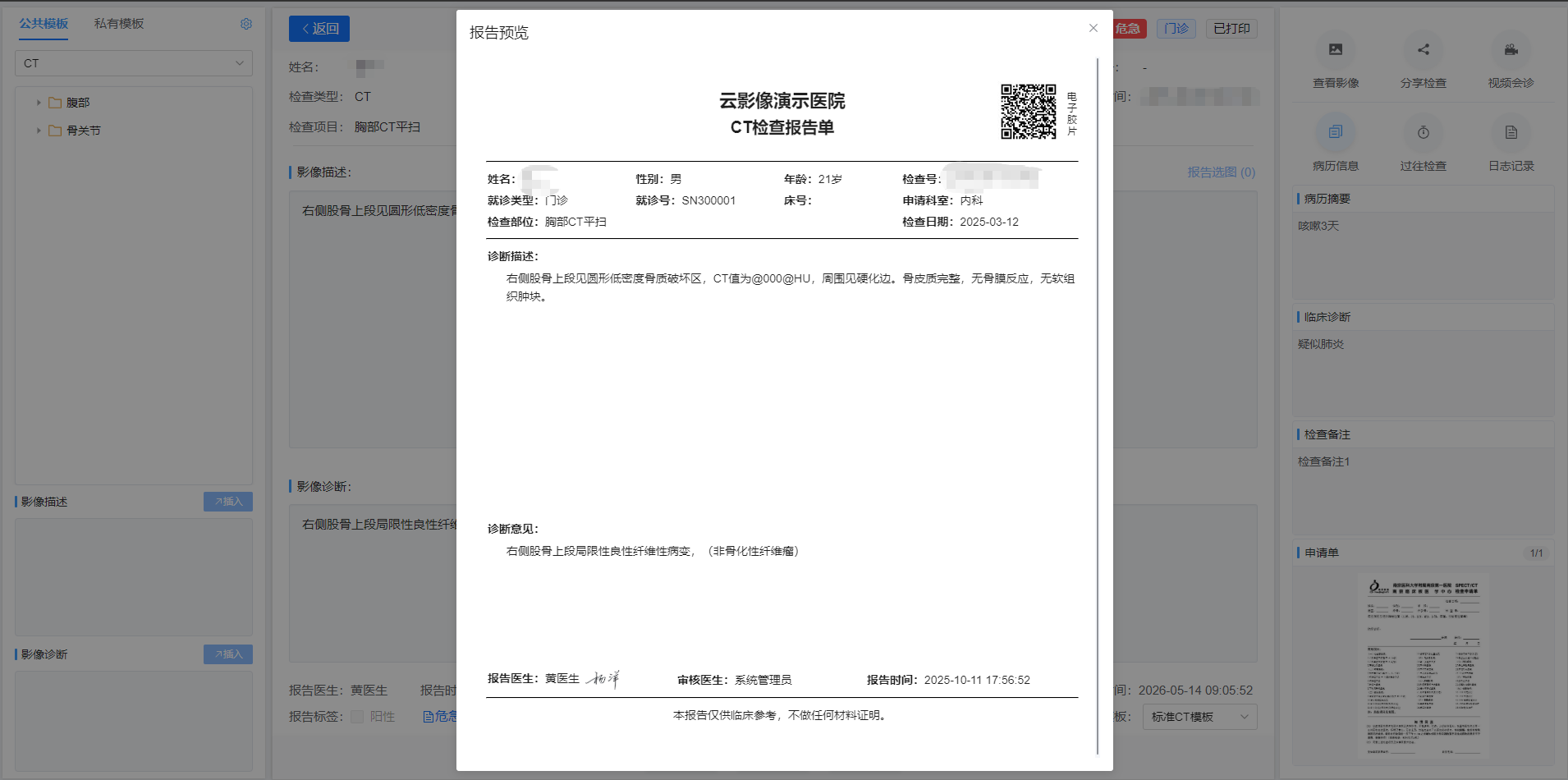This screenshot has height=780, width=1568.
Task: Click the 门诊 tag
Action: (1176, 29)
